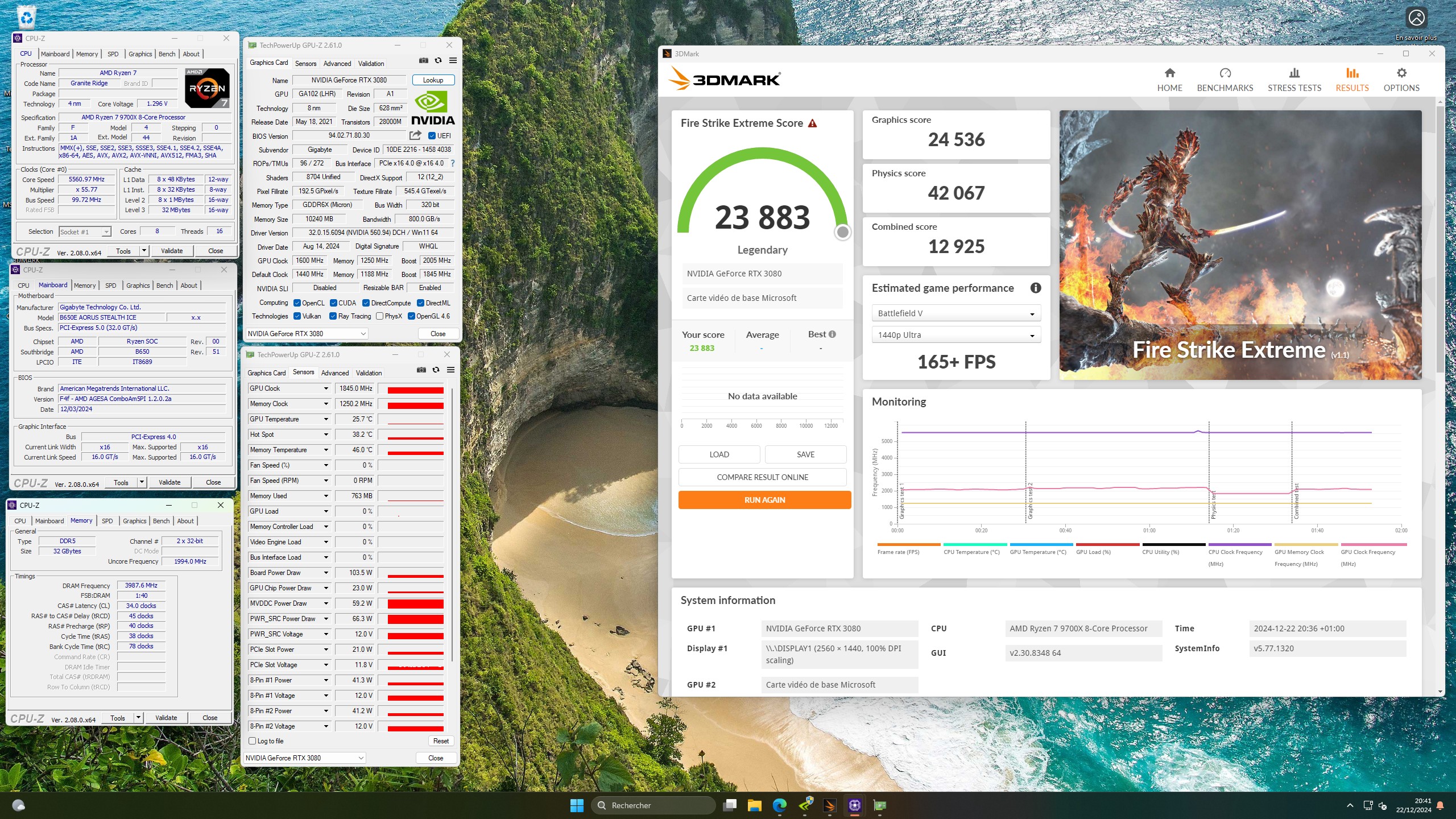The image size is (1456, 819).
Task: Open Windows Start menu
Action: (577, 805)
